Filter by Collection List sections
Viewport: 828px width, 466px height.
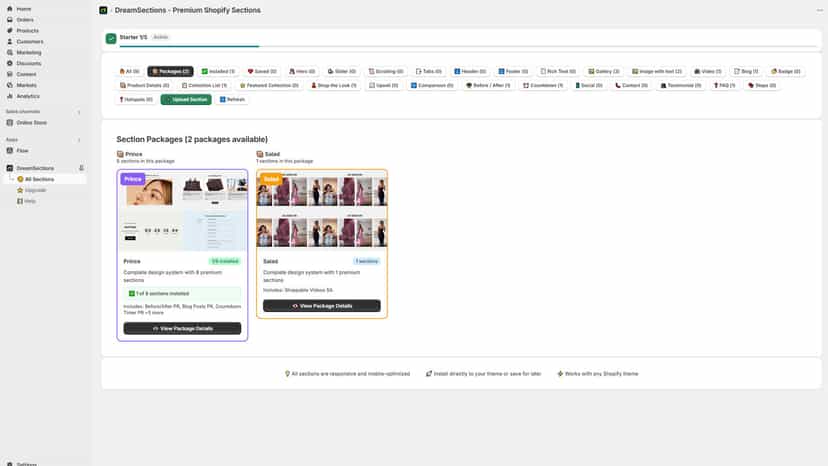(x=204, y=86)
